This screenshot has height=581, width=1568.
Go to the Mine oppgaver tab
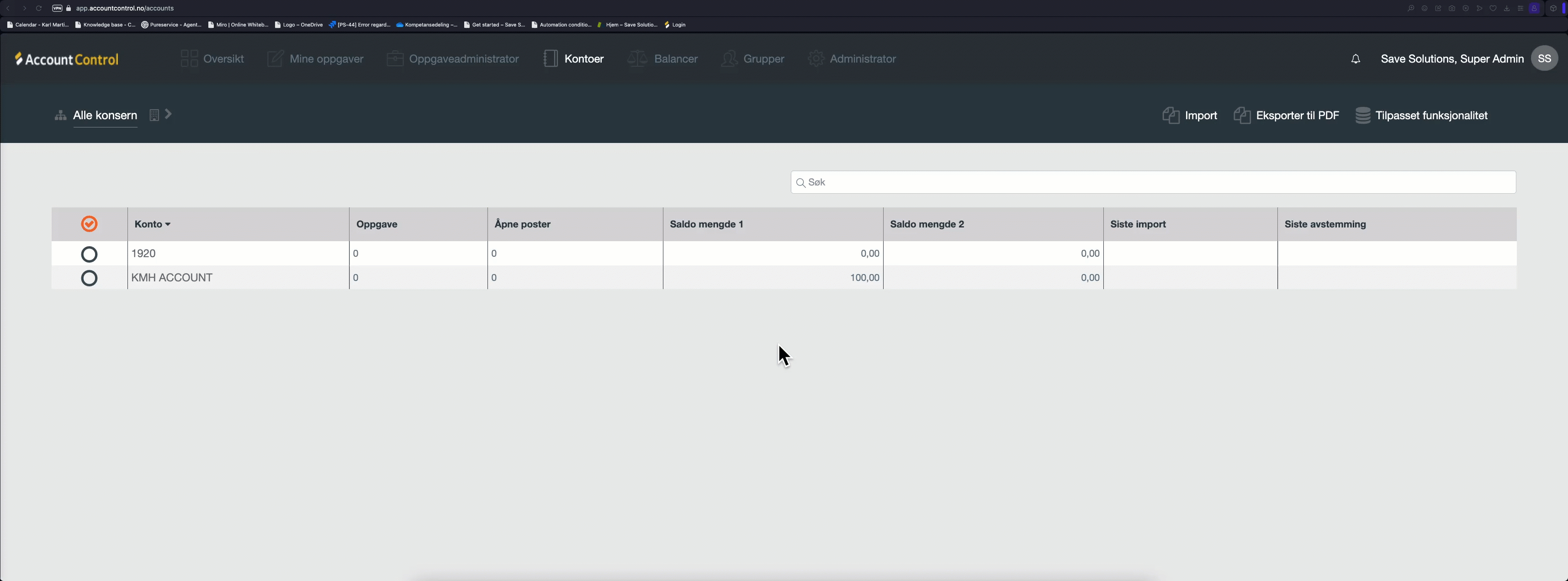pyautogui.click(x=326, y=59)
